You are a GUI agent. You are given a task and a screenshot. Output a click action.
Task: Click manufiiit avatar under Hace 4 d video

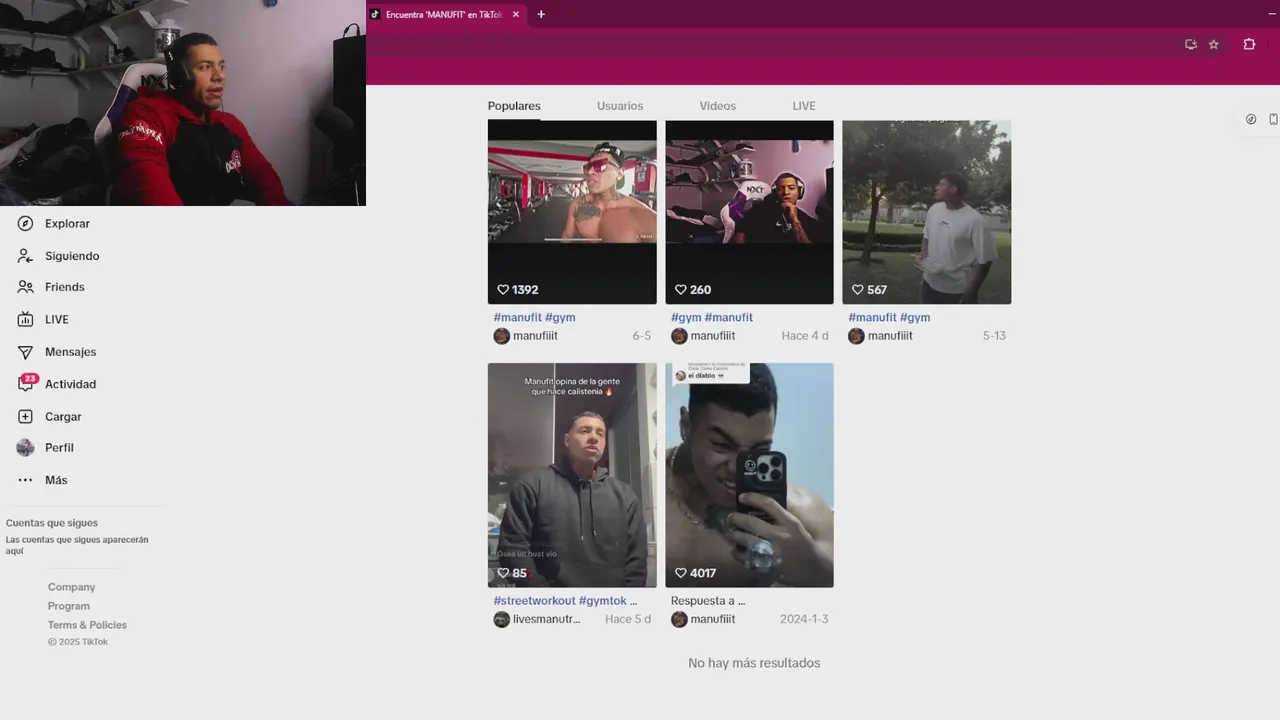(679, 336)
